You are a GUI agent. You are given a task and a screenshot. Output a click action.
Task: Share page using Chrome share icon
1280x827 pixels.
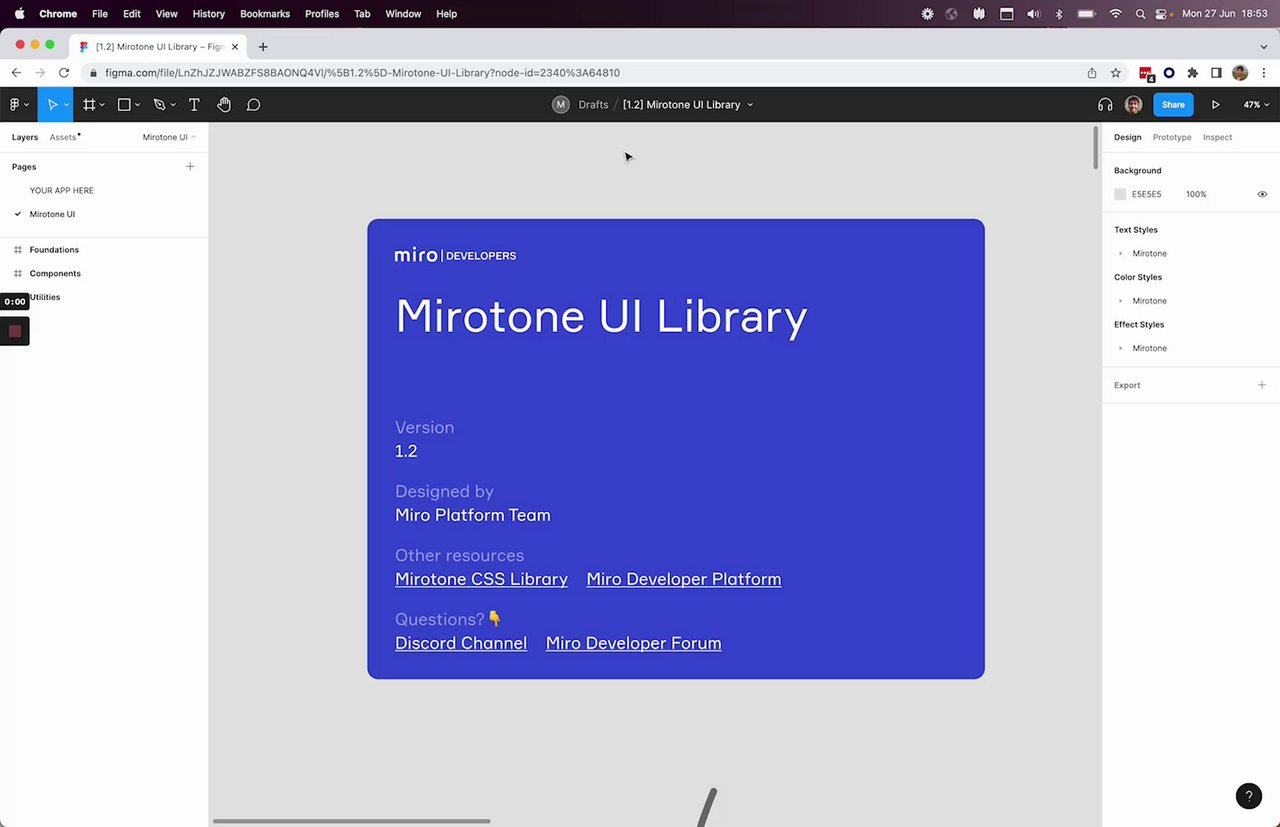pyautogui.click(x=1092, y=73)
